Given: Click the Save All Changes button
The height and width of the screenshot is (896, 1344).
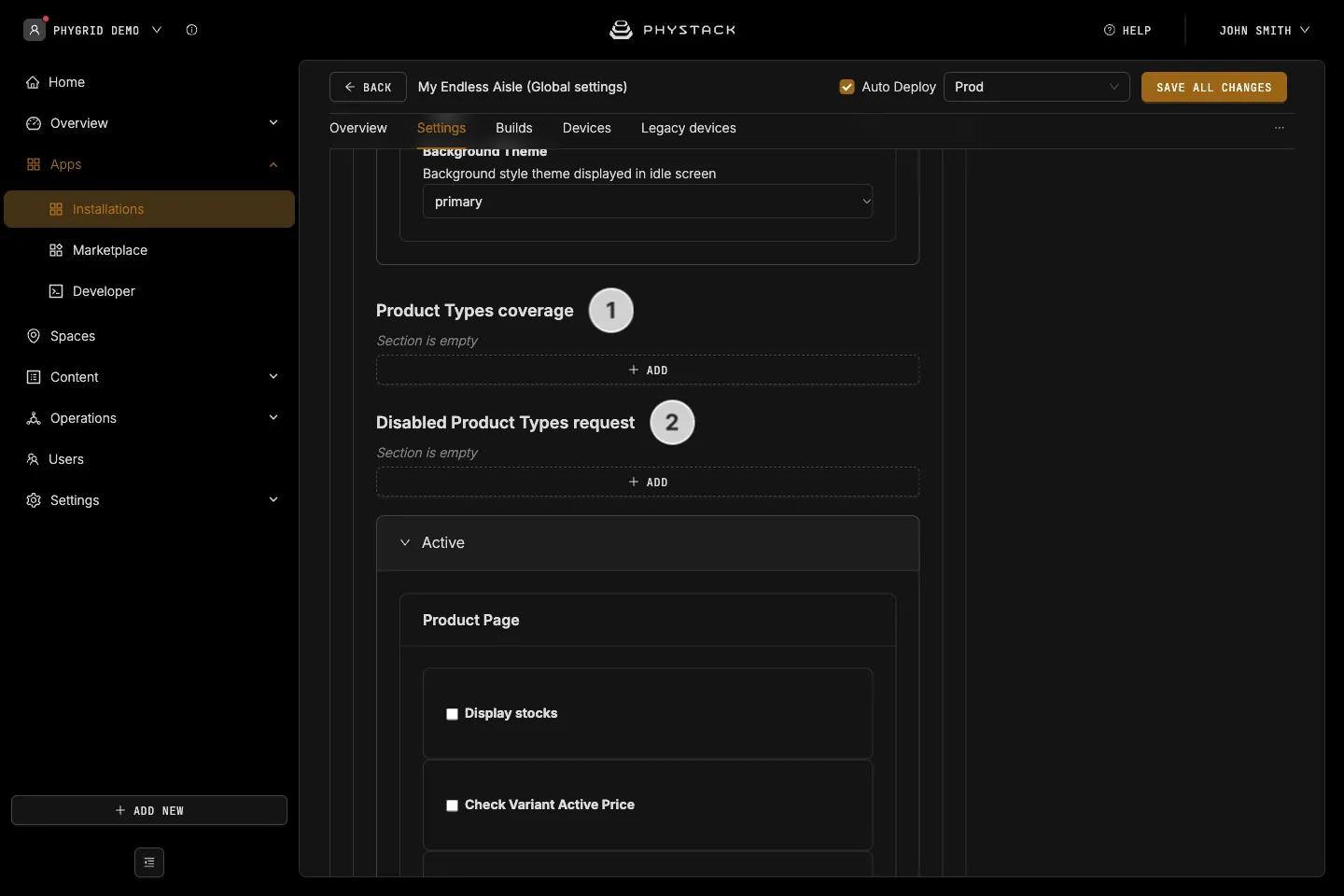Looking at the screenshot, I should click(x=1214, y=87).
